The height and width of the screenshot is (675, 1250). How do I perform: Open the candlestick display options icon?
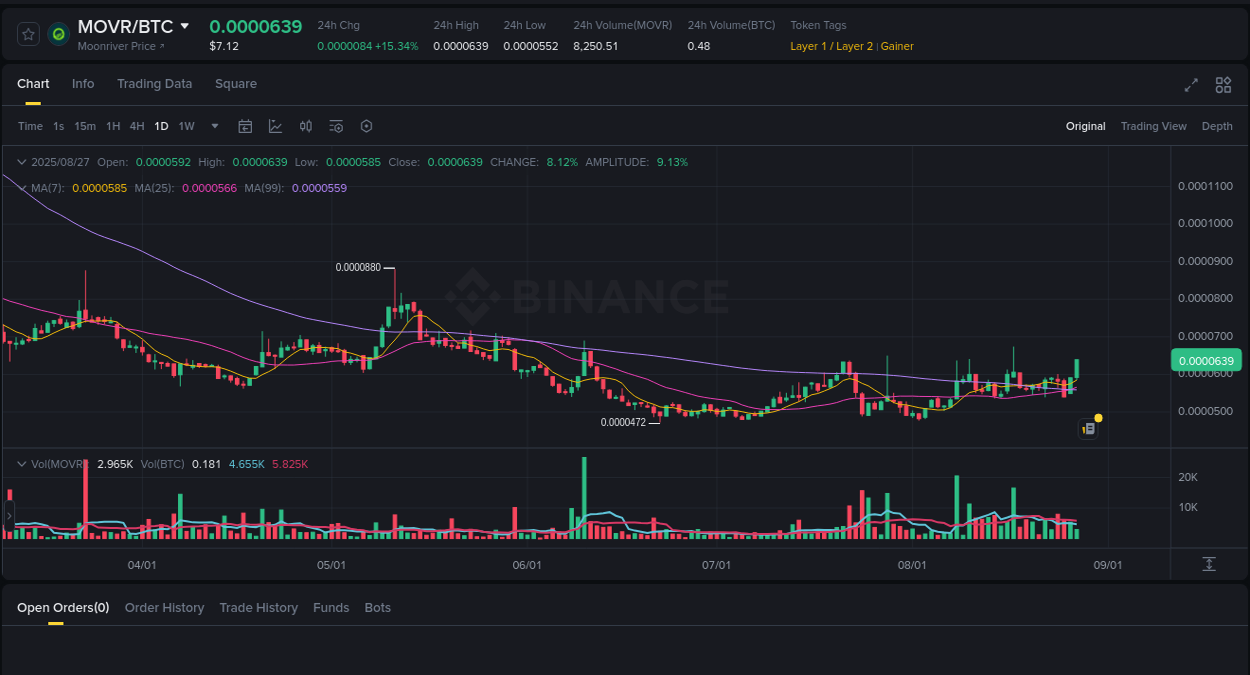306,126
